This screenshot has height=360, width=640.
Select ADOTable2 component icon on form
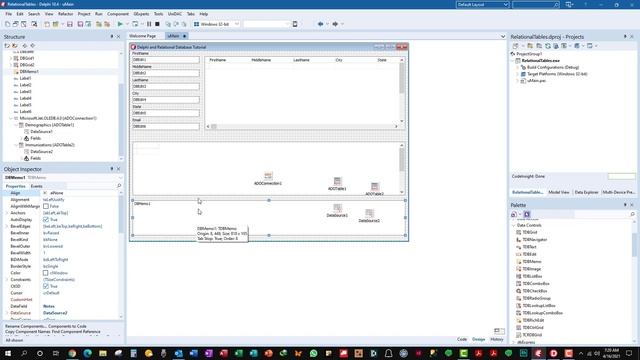(375, 187)
